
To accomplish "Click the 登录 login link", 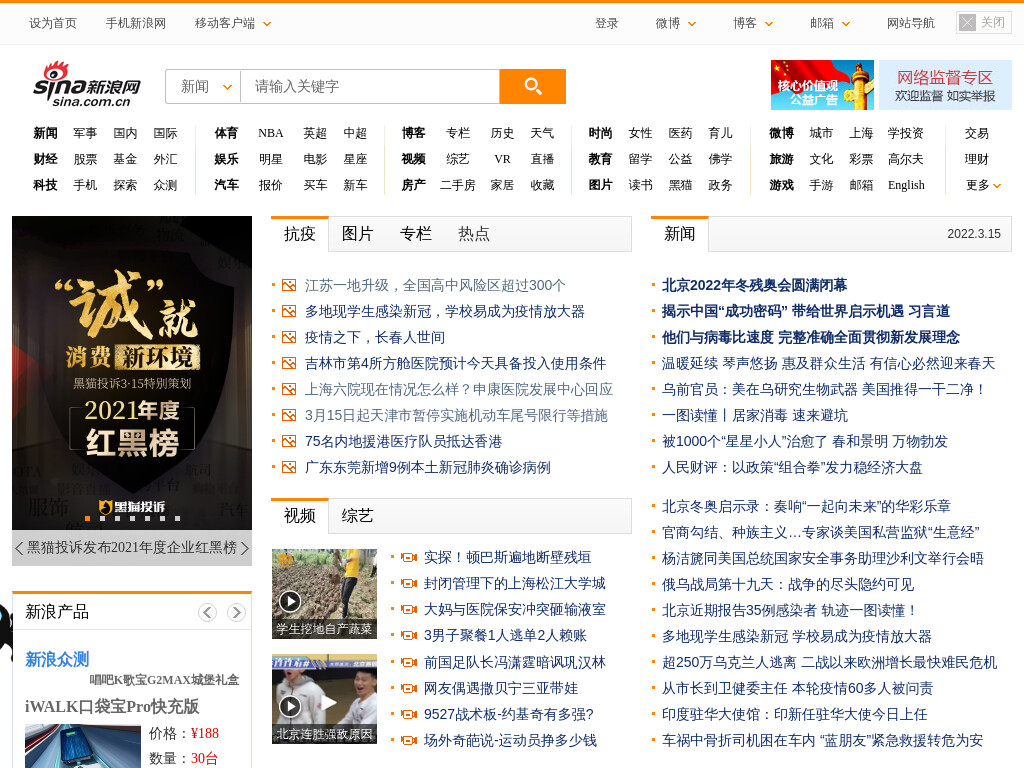I will pyautogui.click(x=606, y=24).
